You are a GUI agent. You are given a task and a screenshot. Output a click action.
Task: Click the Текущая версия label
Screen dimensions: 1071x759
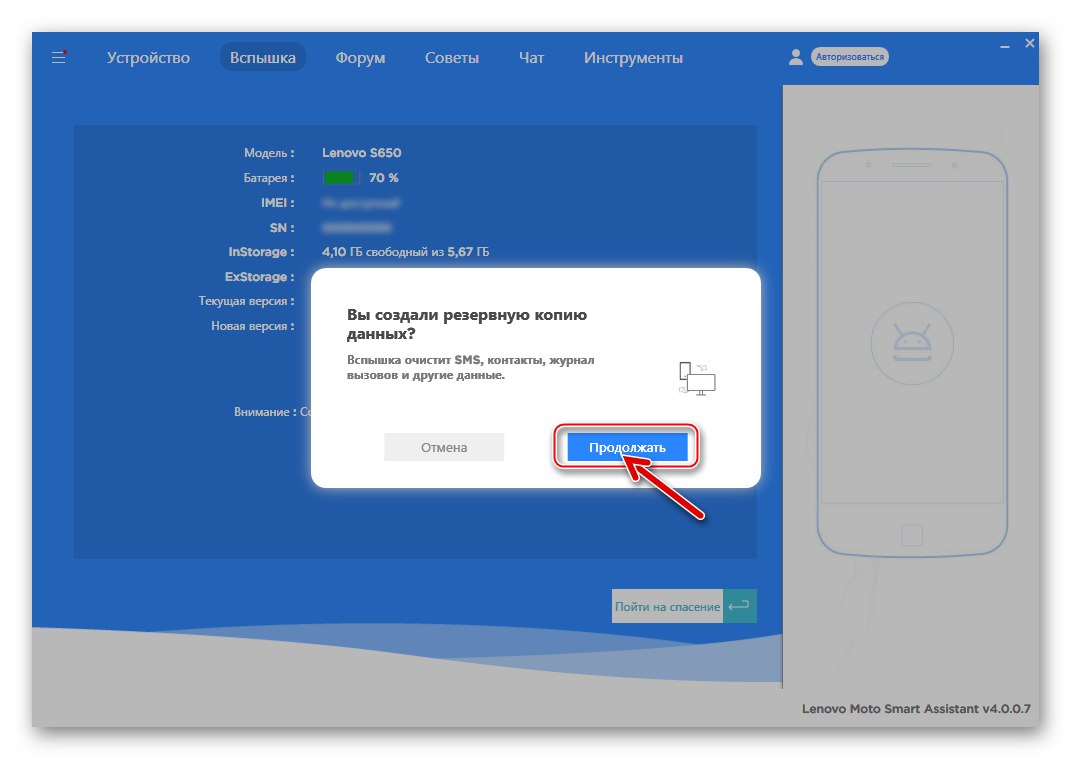point(247,301)
